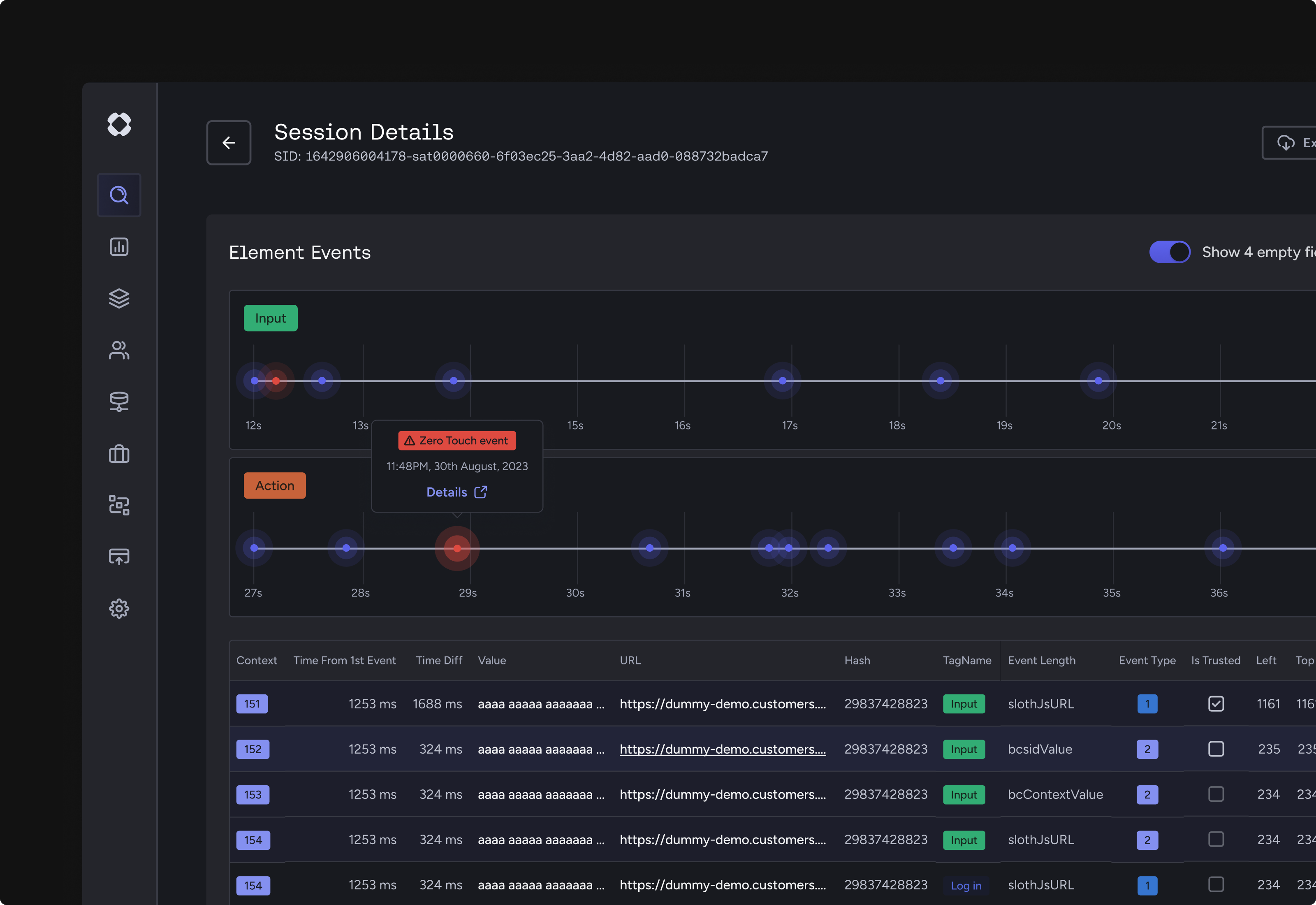
Task: Click the session SID text
Action: click(521, 156)
